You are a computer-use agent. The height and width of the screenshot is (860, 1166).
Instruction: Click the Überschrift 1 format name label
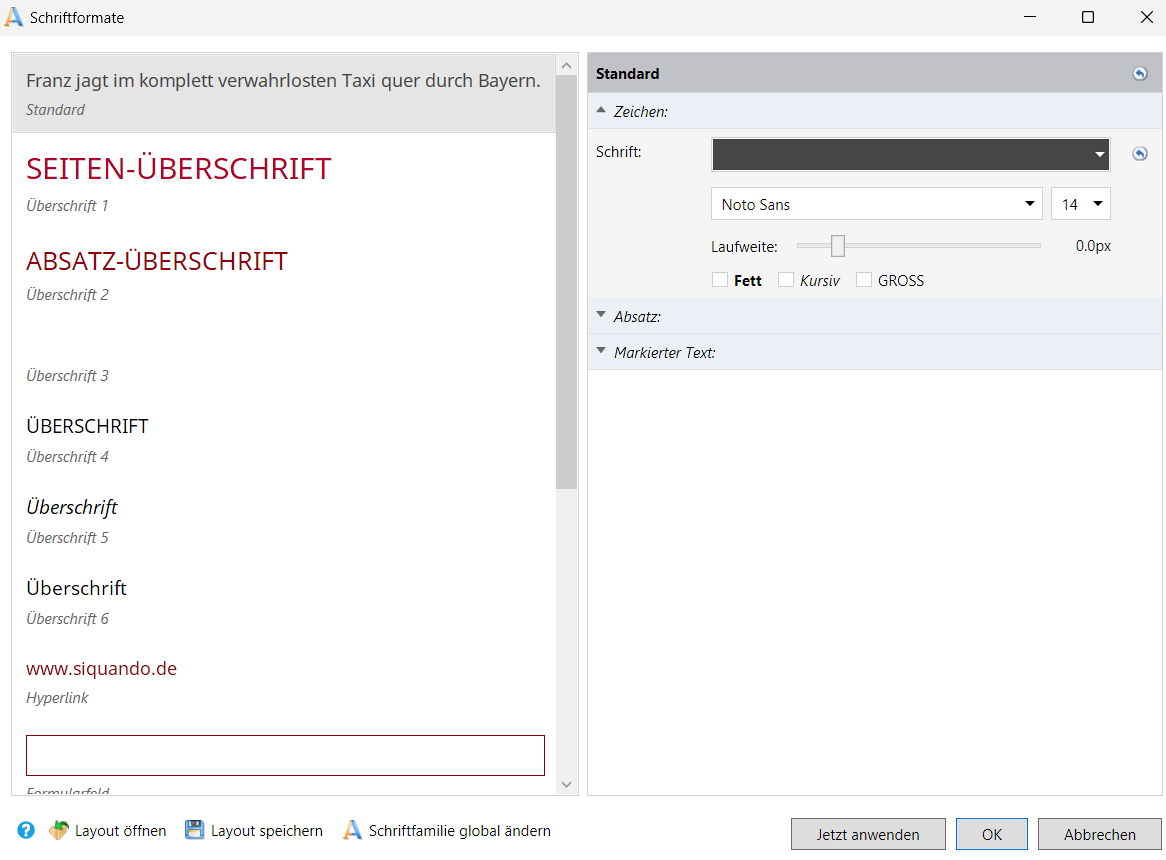tap(68, 206)
